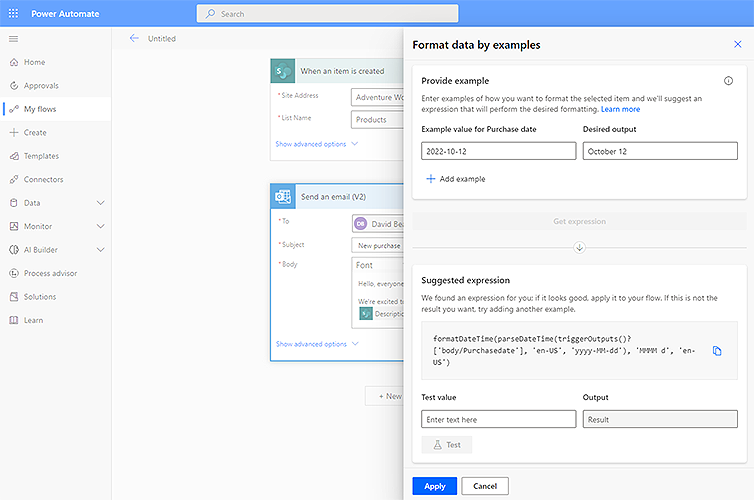This screenshot has width=754, height=500.
Task: Open Templates in the sidebar
Action: [55, 156]
